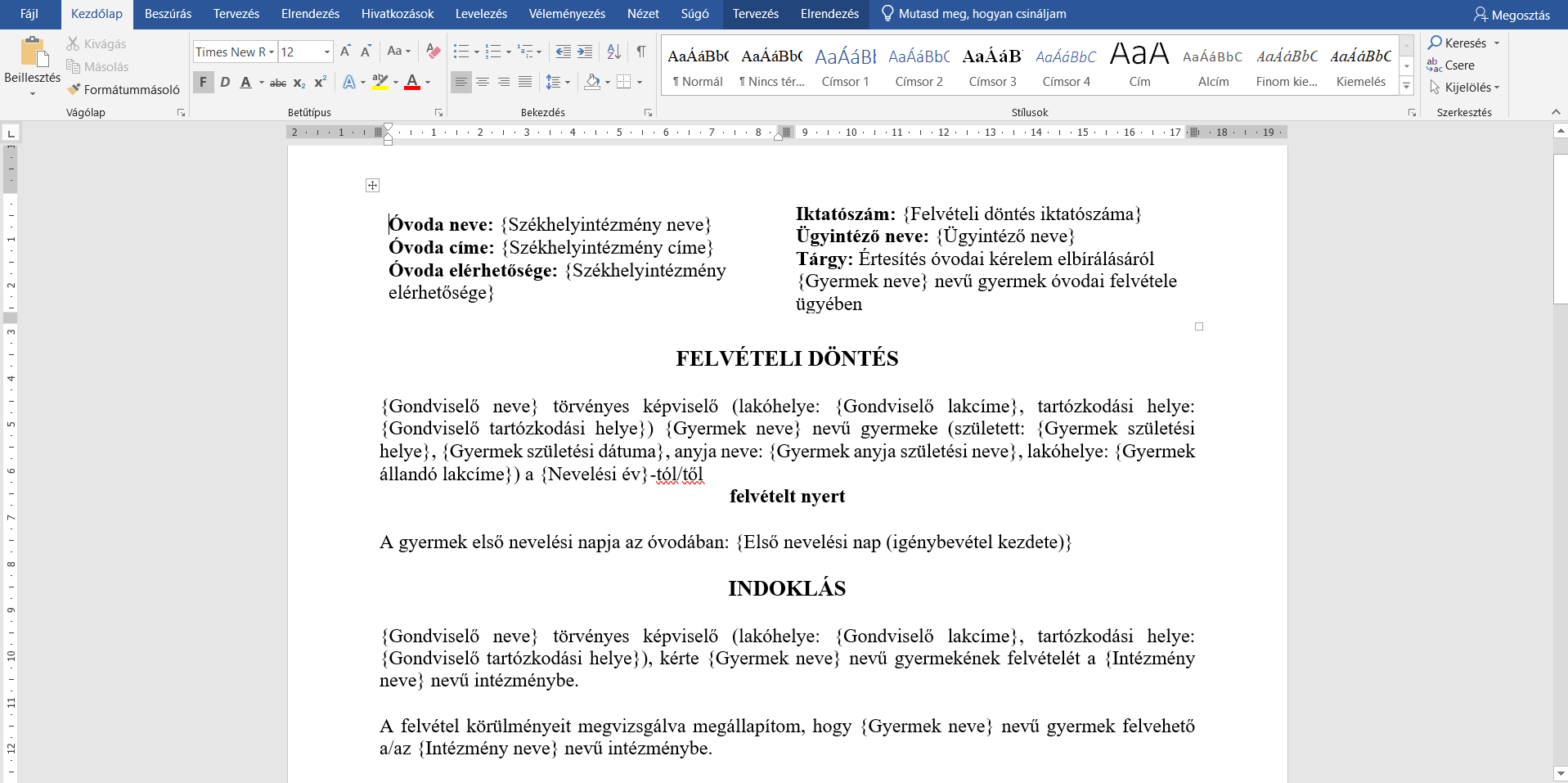Apply the Kiemelés style
The height and width of the screenshot is (783, 1568).
1360,66
